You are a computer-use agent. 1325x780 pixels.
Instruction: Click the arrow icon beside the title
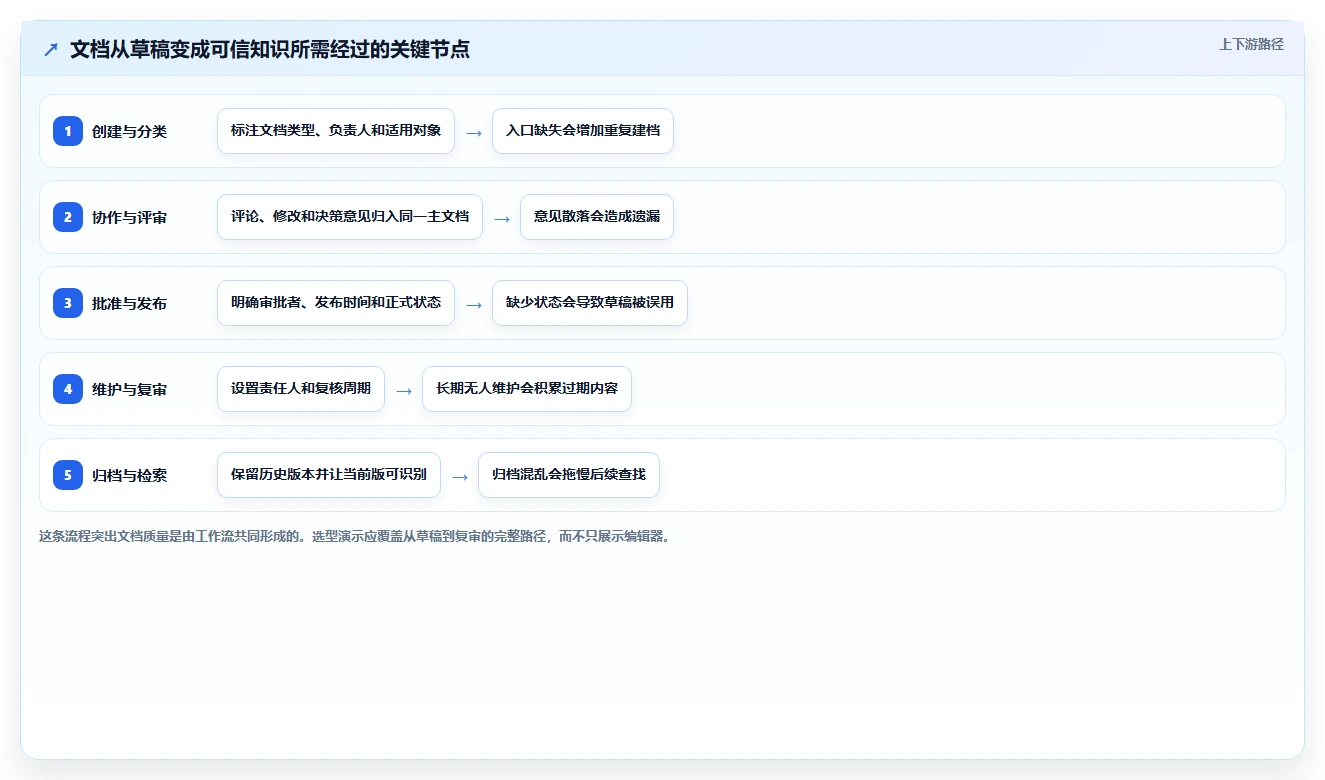coord(51,50)
